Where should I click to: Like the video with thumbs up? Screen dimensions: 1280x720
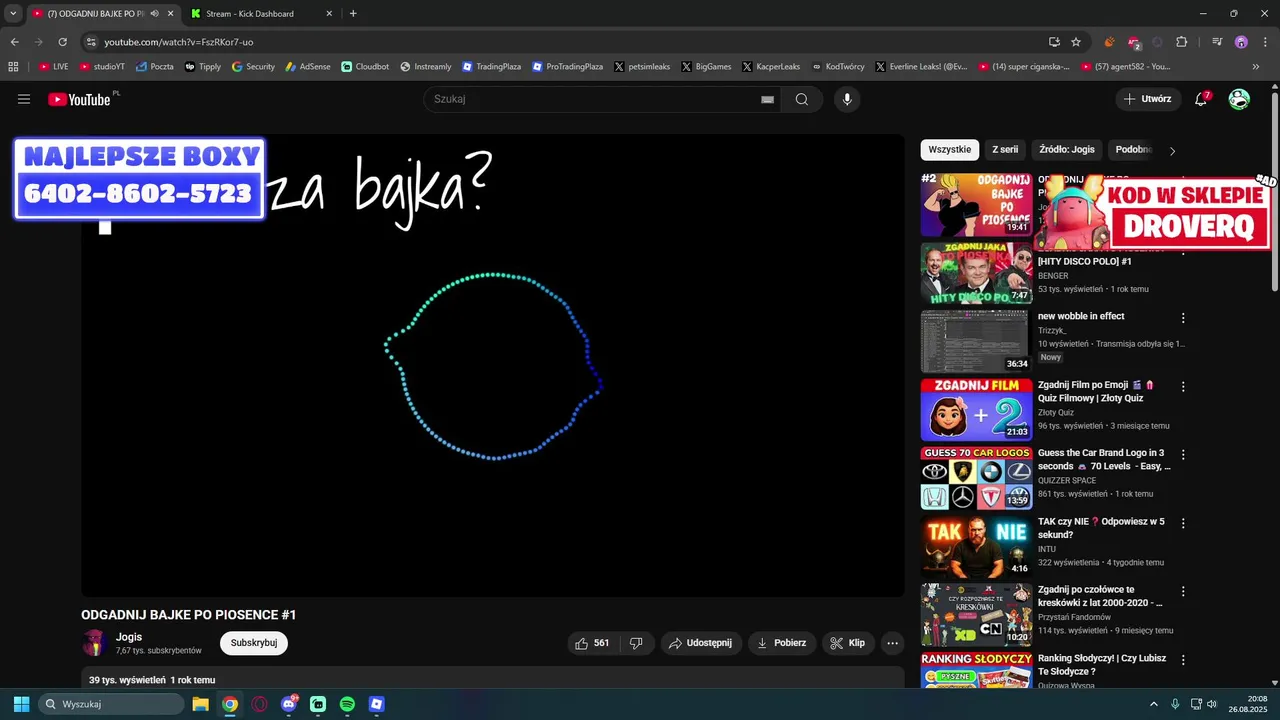click(591, 643)
